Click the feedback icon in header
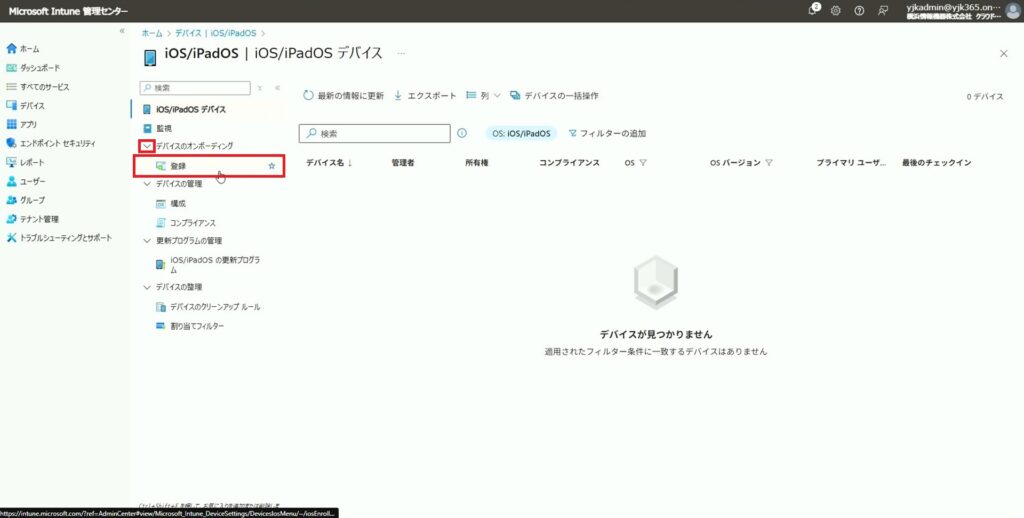 [x=883, y=10]
